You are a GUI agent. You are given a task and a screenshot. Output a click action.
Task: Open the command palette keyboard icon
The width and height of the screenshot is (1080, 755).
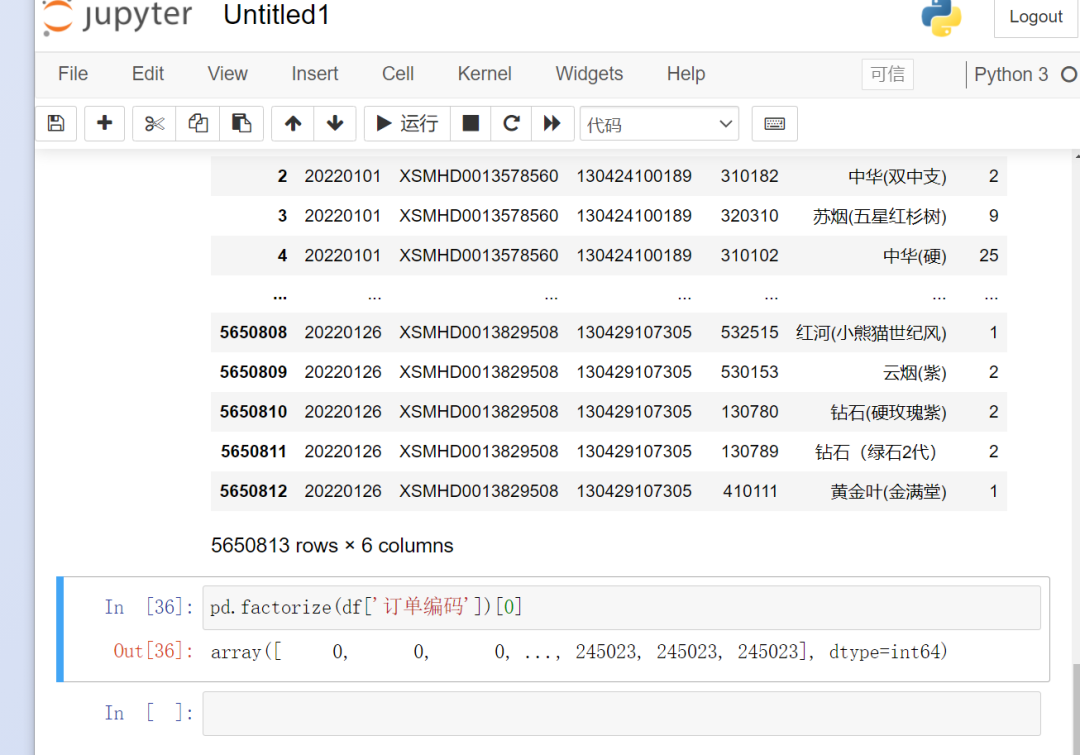[x=774, y=123]
